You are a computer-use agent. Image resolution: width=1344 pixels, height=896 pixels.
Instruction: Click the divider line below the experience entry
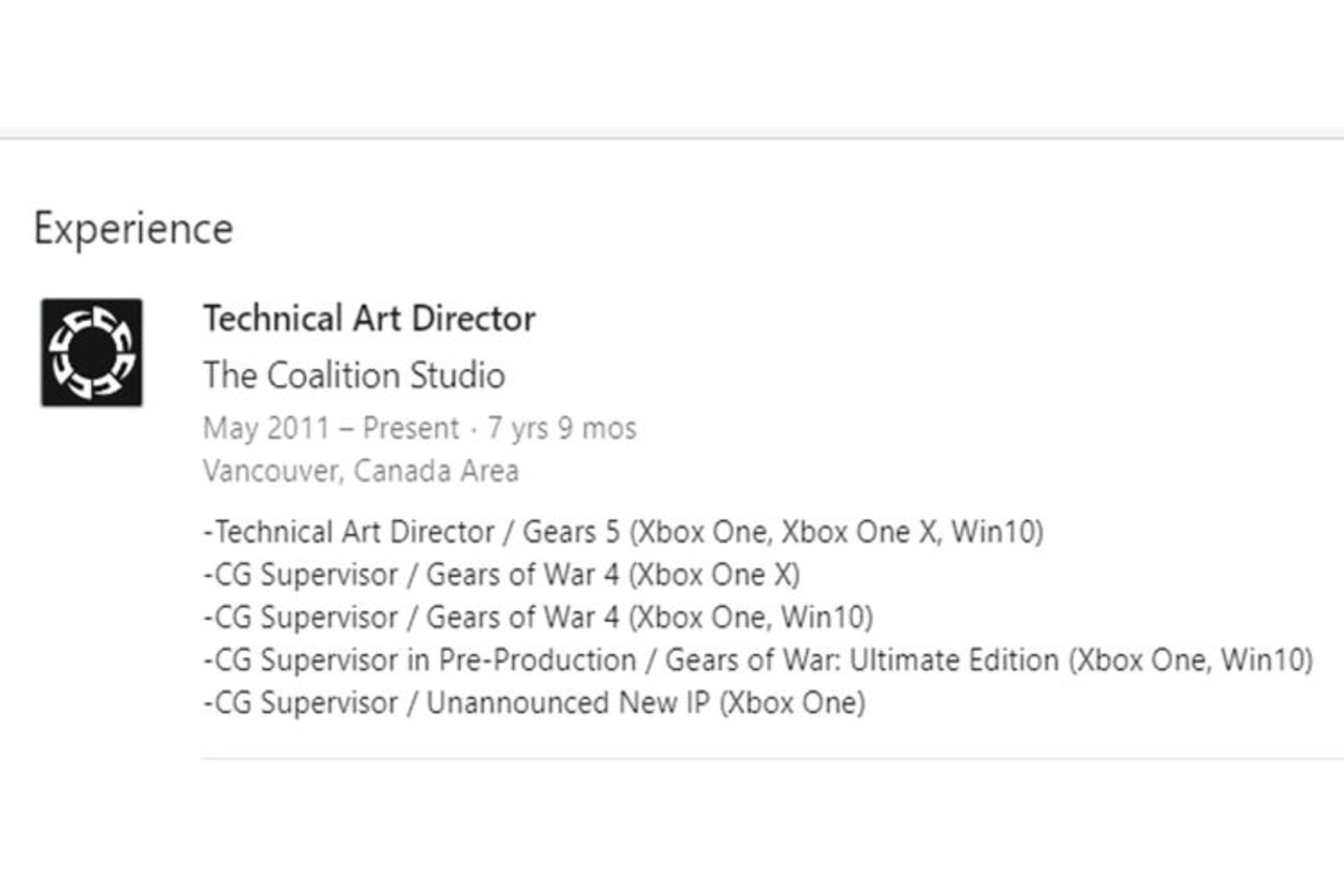(772, 758)
